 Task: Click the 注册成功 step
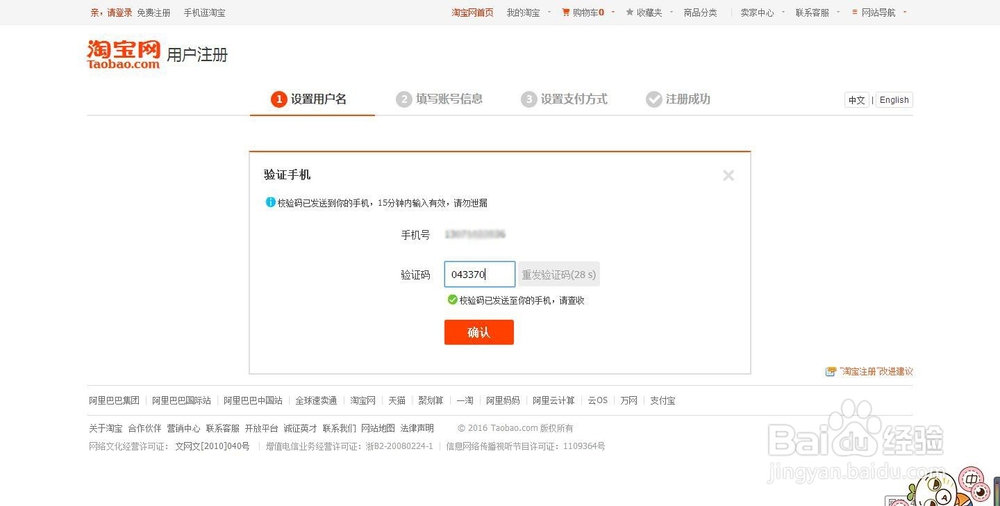click(678, 99)
